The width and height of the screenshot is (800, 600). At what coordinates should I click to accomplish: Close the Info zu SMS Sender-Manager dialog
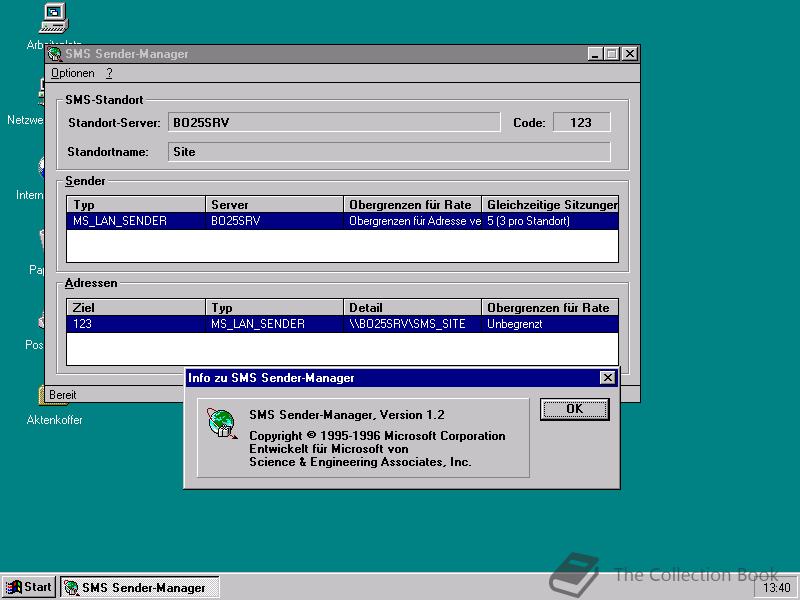608,378
